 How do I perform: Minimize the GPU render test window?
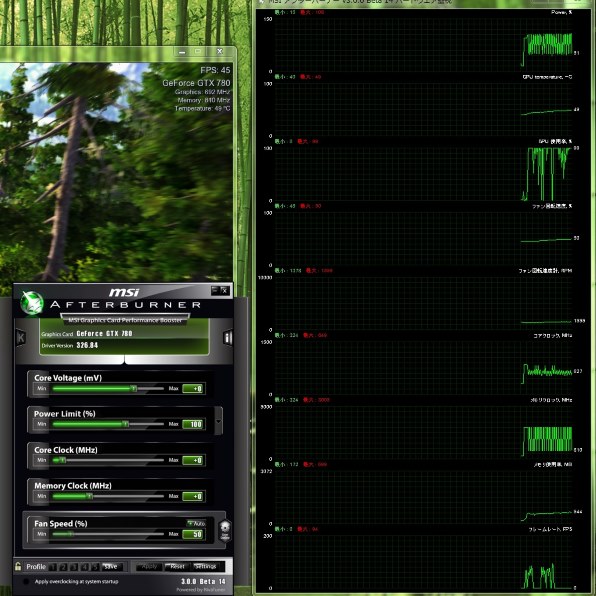point(182,52)
